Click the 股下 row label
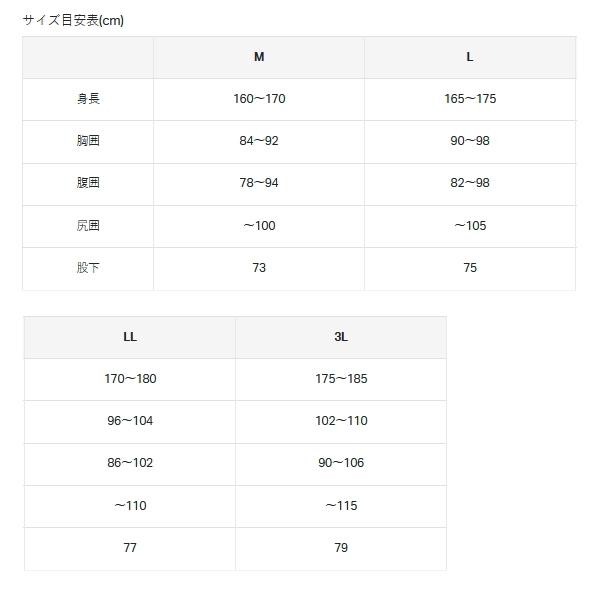 pyautogui.click(x=88, y=268)
